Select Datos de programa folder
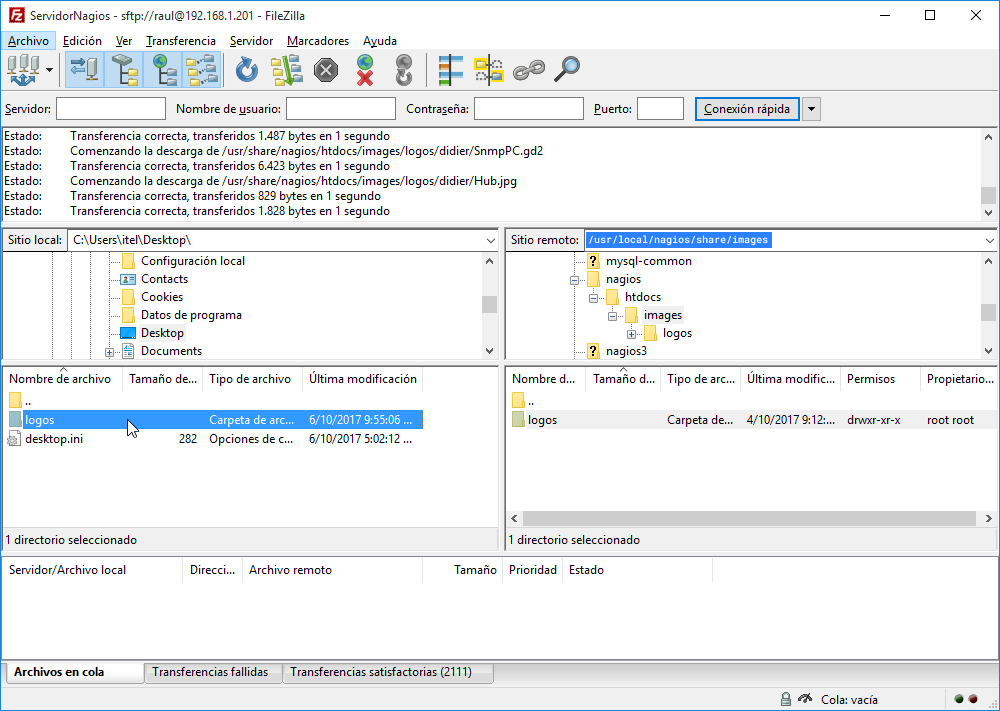The height and width of the screenshot is (711, 1000). [191, 315]
